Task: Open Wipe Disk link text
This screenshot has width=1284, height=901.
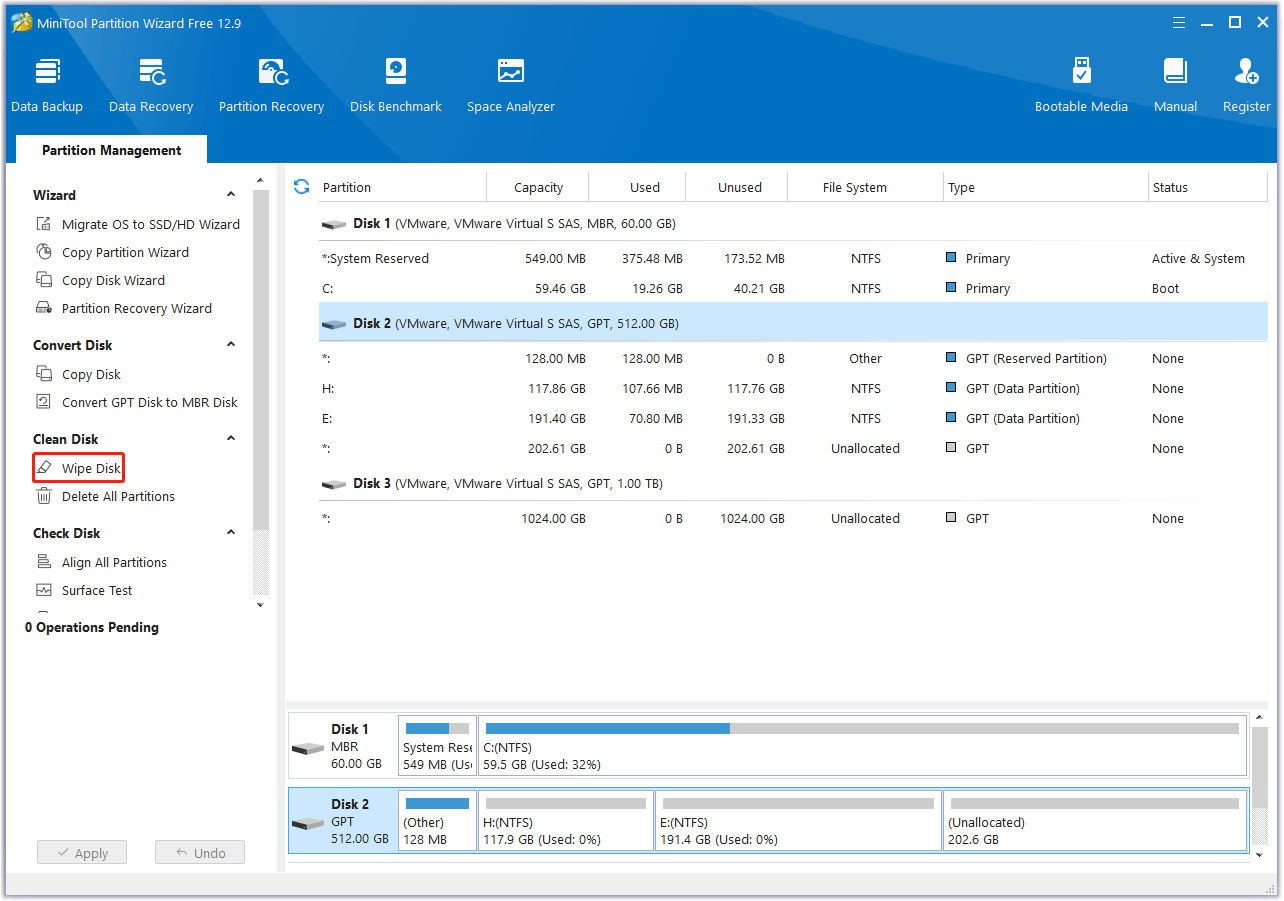Action: tap(91, 469)
